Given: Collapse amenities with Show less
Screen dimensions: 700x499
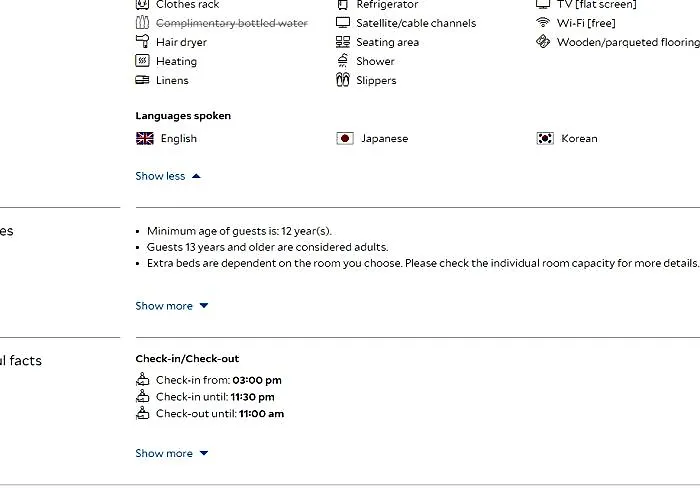Looking at the screenshot, I should [x=168, y=176].
